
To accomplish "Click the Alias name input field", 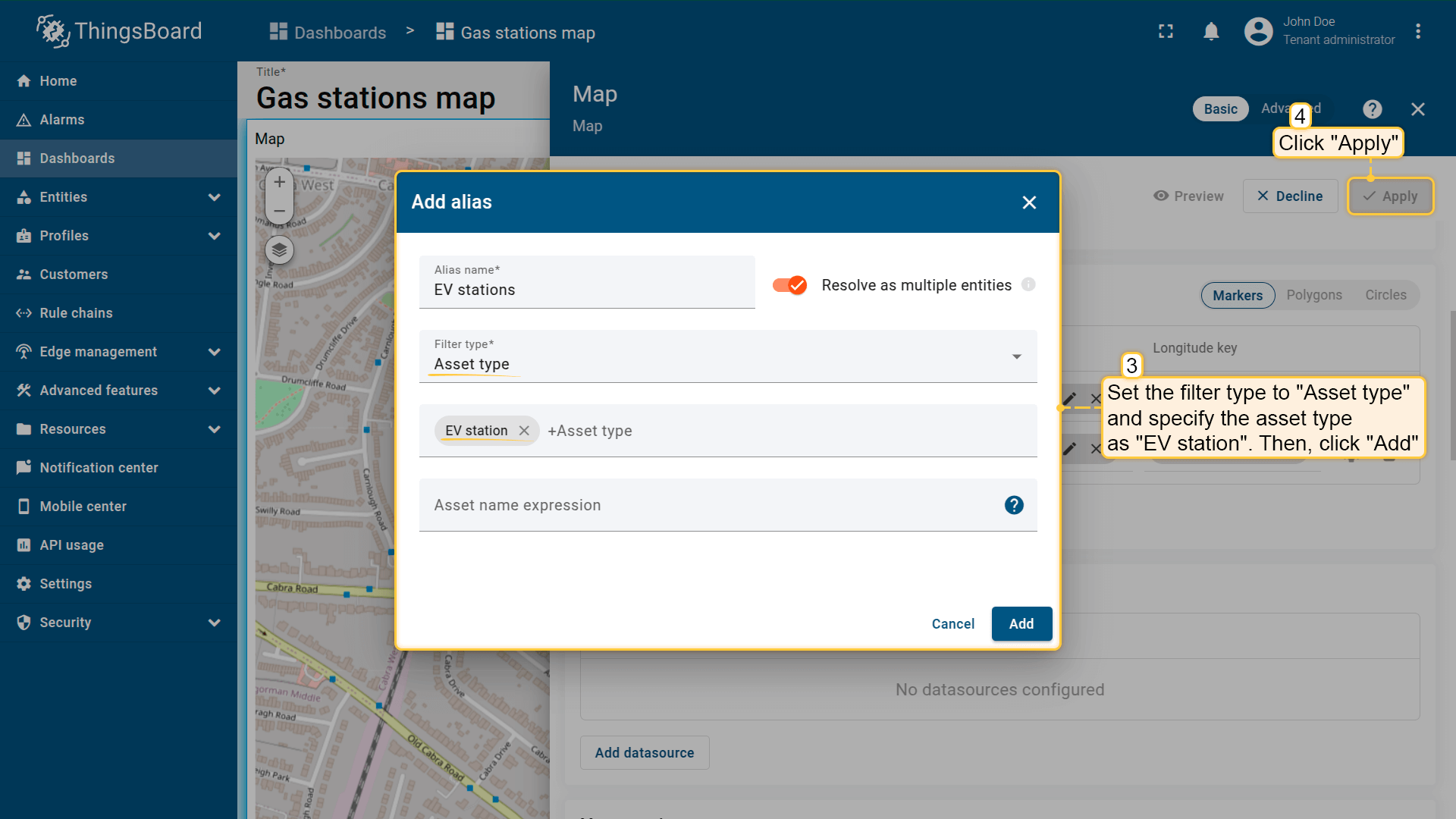I will click(586, 290).
